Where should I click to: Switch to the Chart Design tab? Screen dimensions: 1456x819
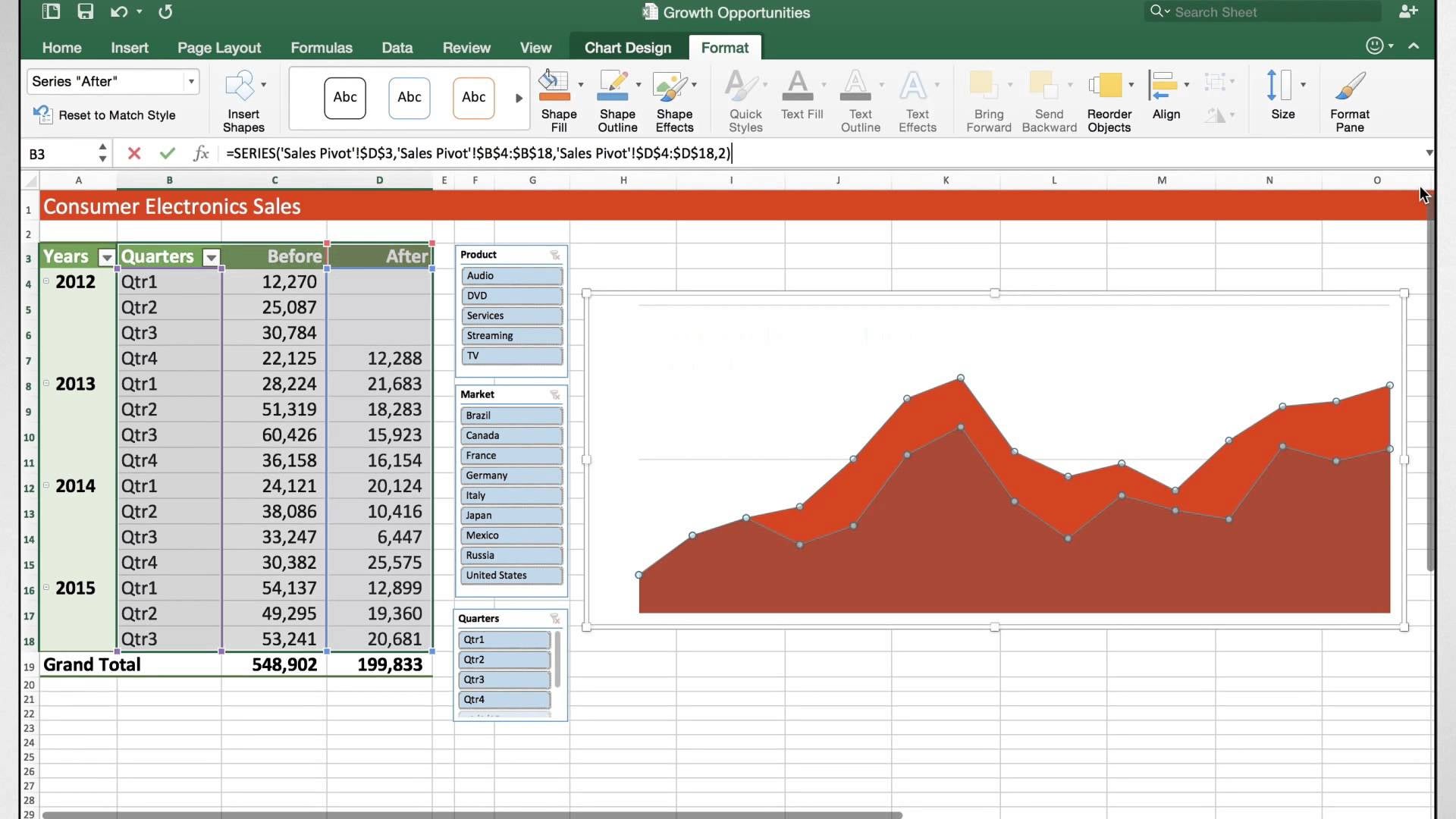[627, 47]
